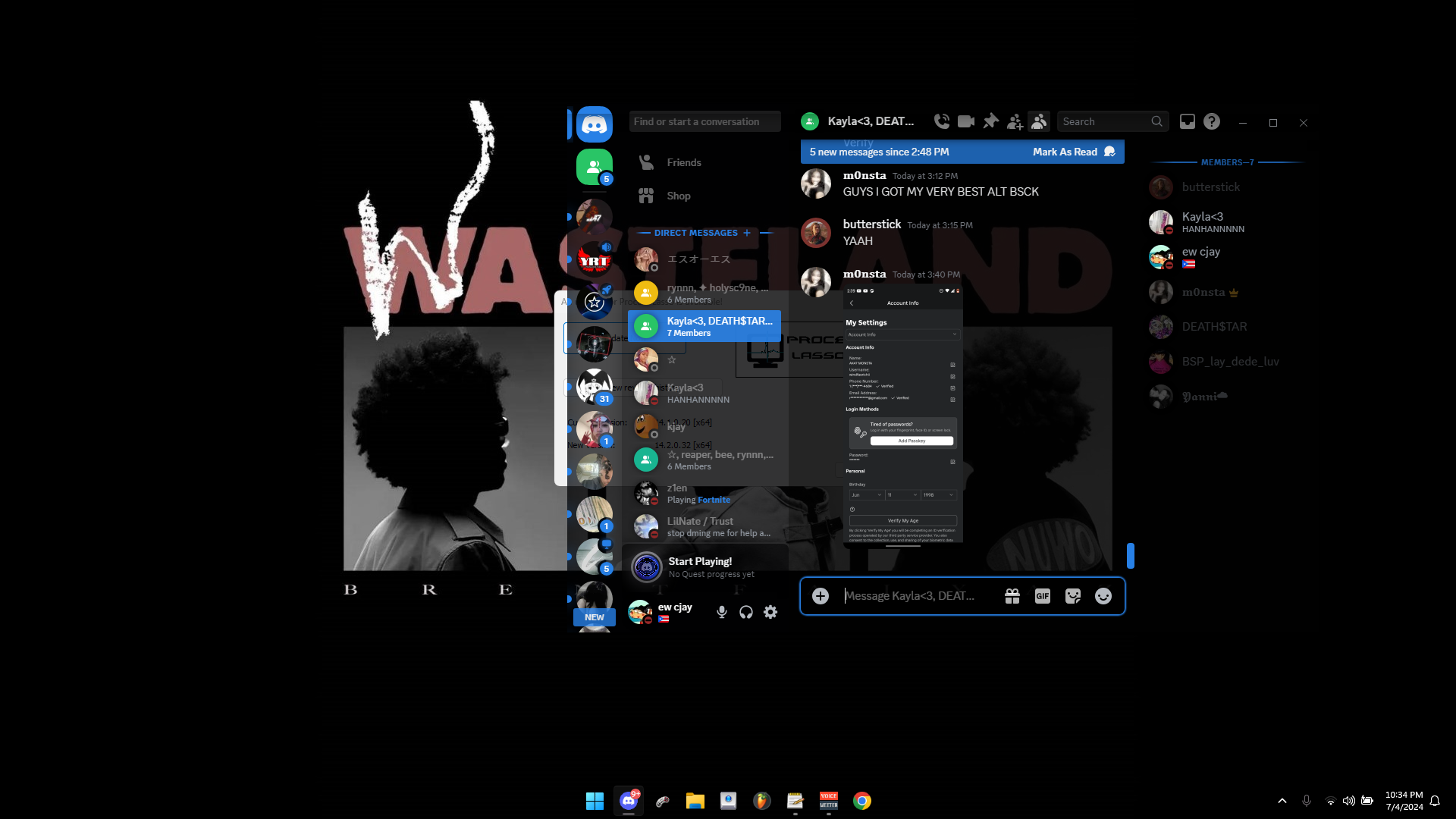
Task: Open the DM with エスオーエス
Action: click(x=704, y=259)
